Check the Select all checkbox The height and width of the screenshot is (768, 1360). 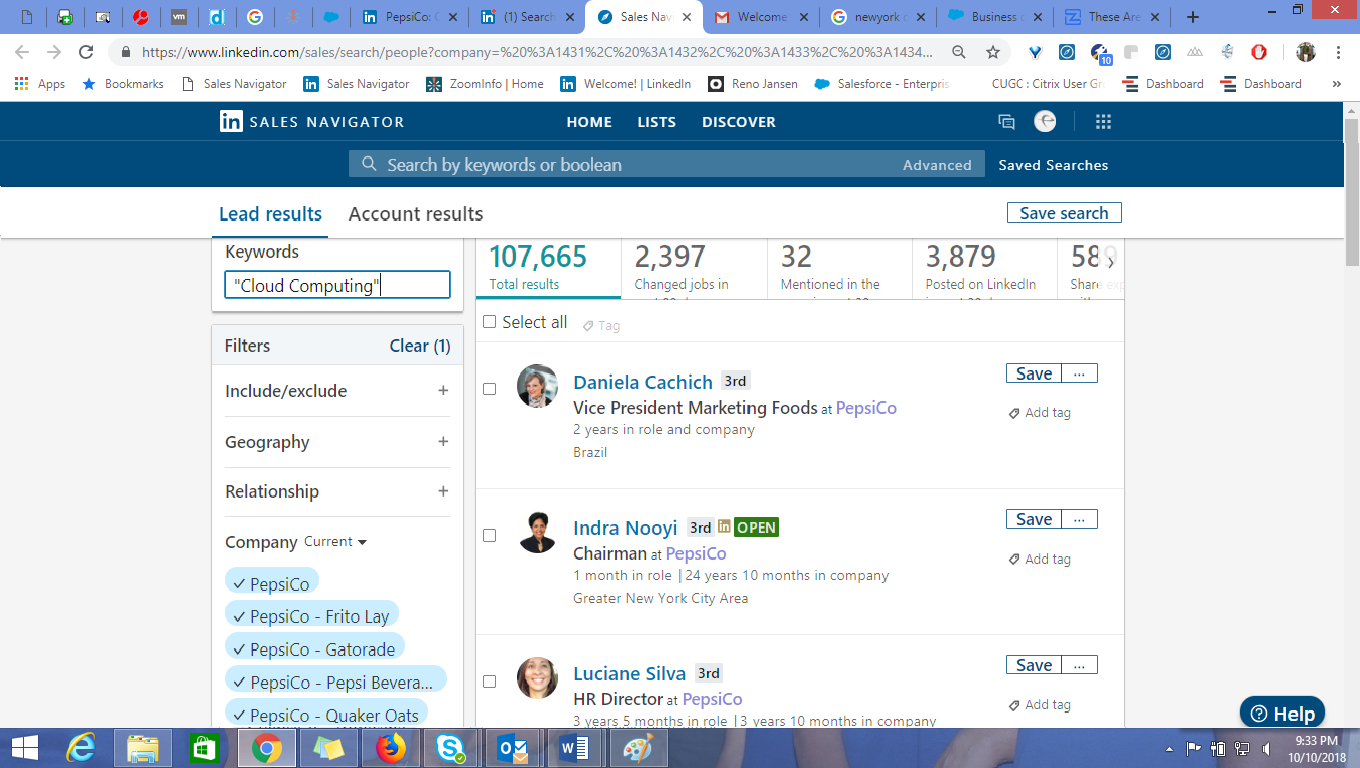tap(490, 322)
